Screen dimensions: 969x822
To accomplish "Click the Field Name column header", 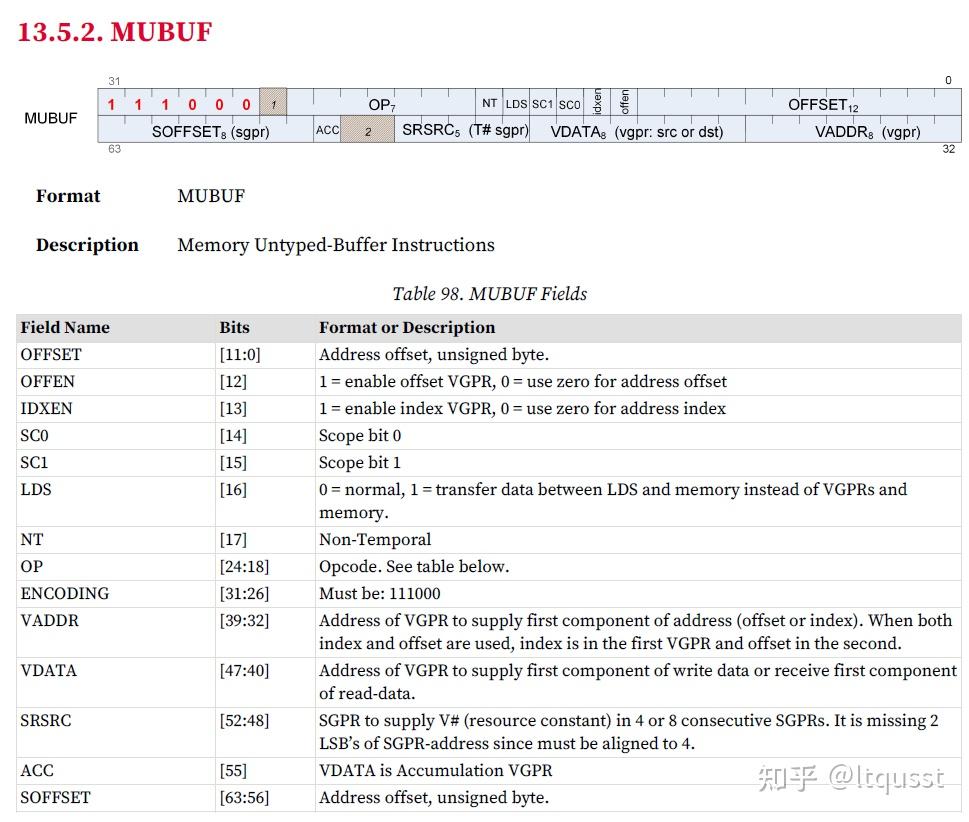I will coord(65,328).
